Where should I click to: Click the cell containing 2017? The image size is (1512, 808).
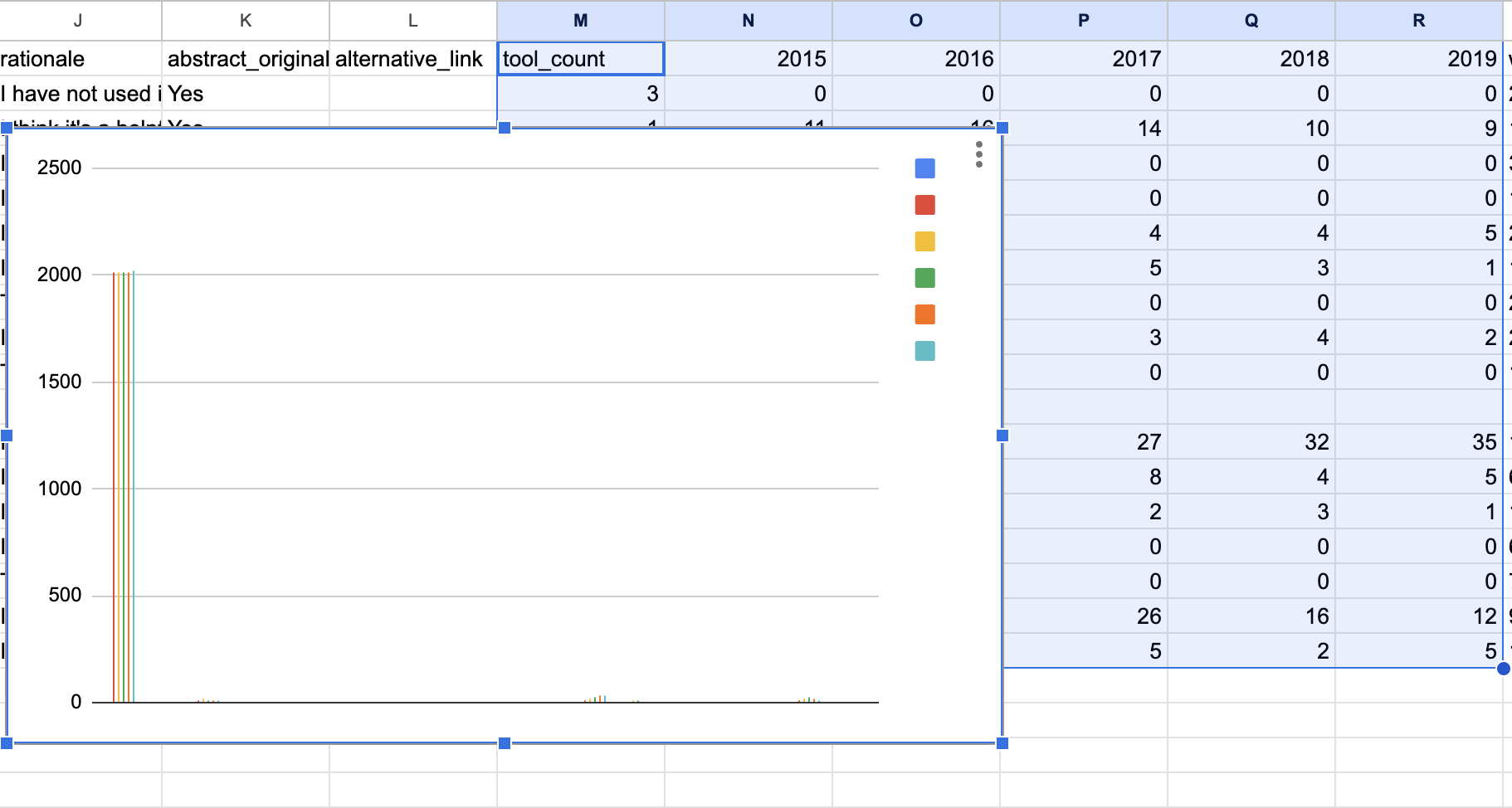1084,59
